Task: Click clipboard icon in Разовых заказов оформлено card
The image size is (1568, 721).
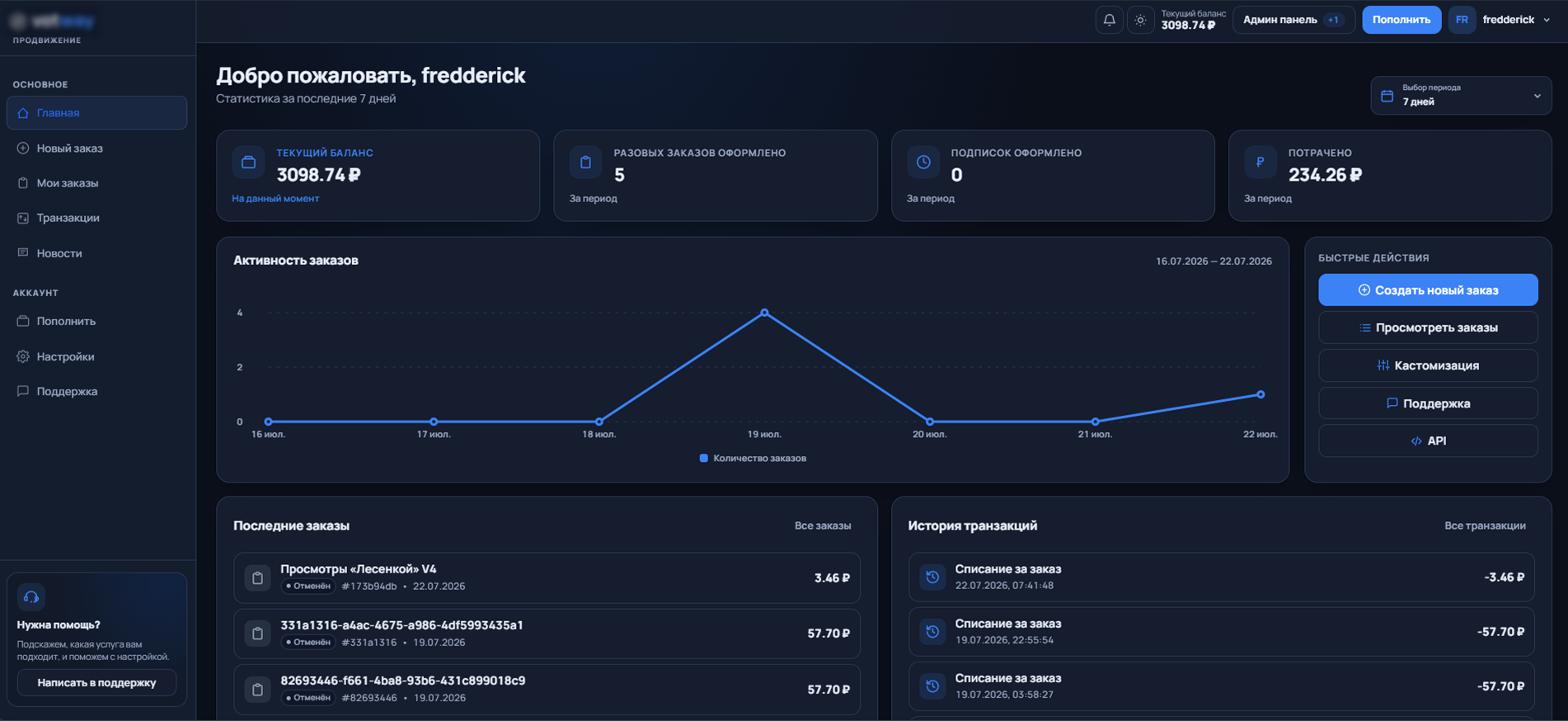Action: (x=585, y=163)
